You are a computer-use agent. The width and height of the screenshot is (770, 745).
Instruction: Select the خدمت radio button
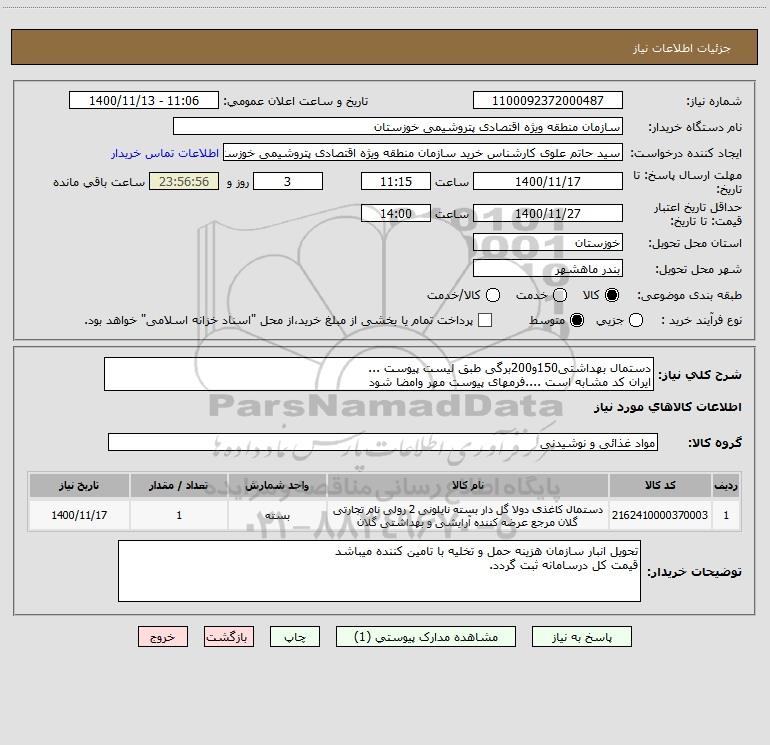pos(560,295)
